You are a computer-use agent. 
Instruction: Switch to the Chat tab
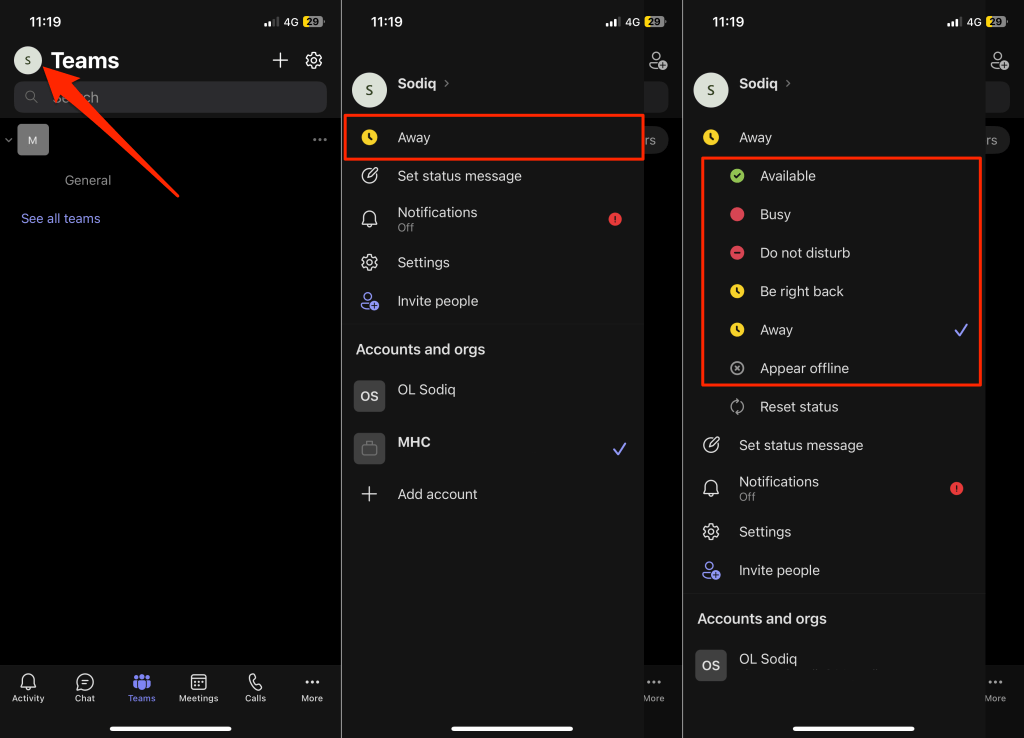tap(85, 688)
